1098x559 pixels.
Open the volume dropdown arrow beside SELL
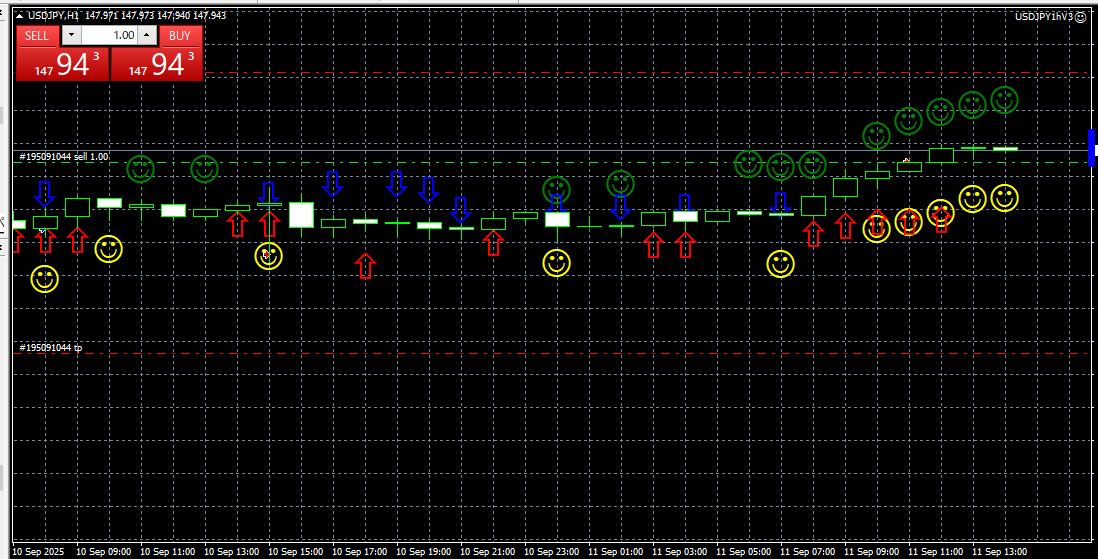(x=71, y=35)
